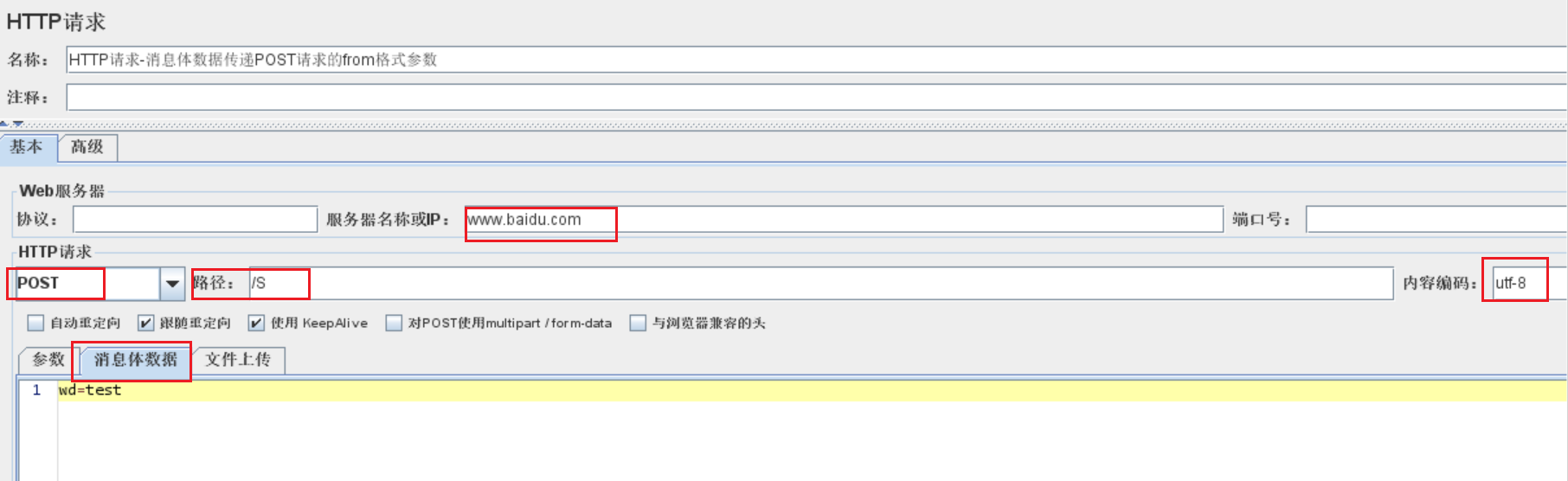Click the 协议 protocol input field

click(x=195, y=220)
